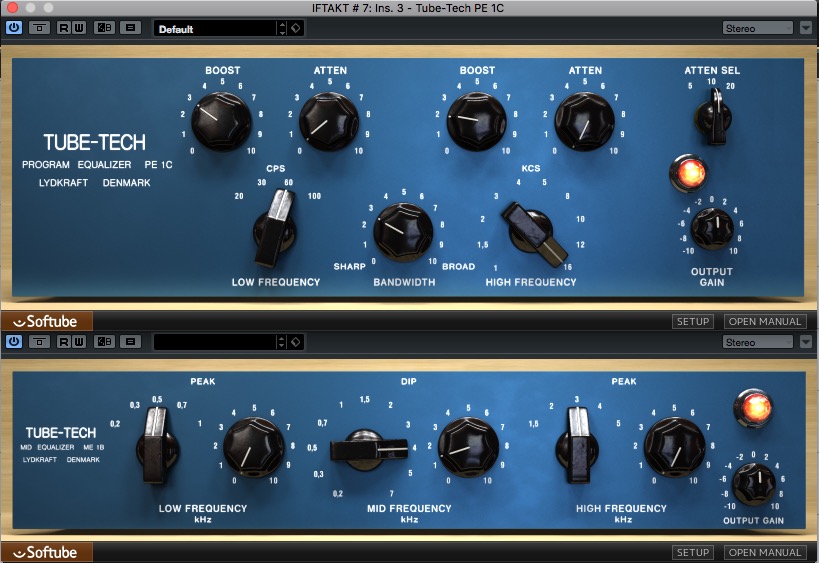The image size is (819, 563).
Task: Click the TUBE-TECH PE 1C logo text
Action: click(95, 142)
